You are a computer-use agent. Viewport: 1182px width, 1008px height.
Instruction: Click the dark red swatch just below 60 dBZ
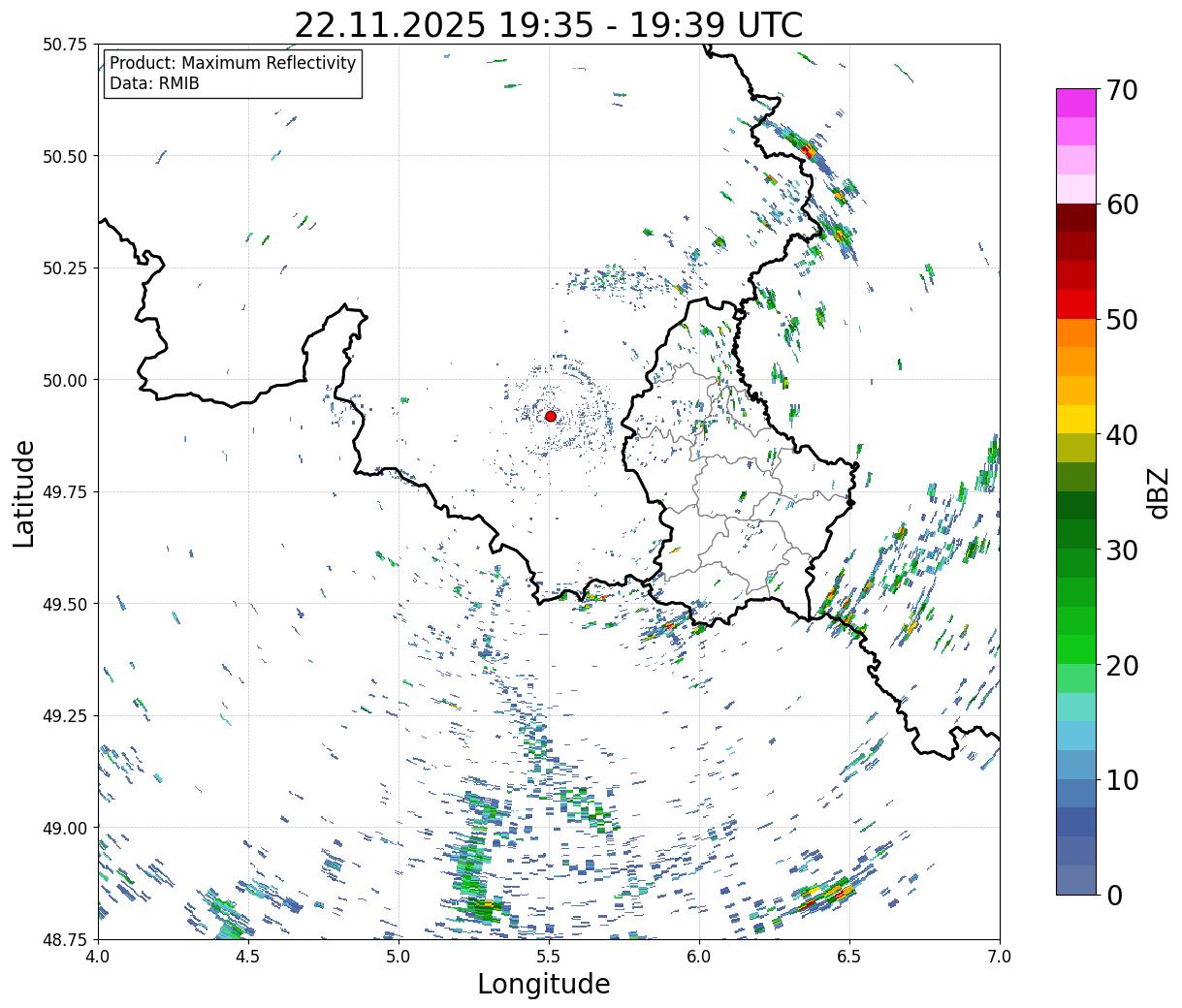1076,217
